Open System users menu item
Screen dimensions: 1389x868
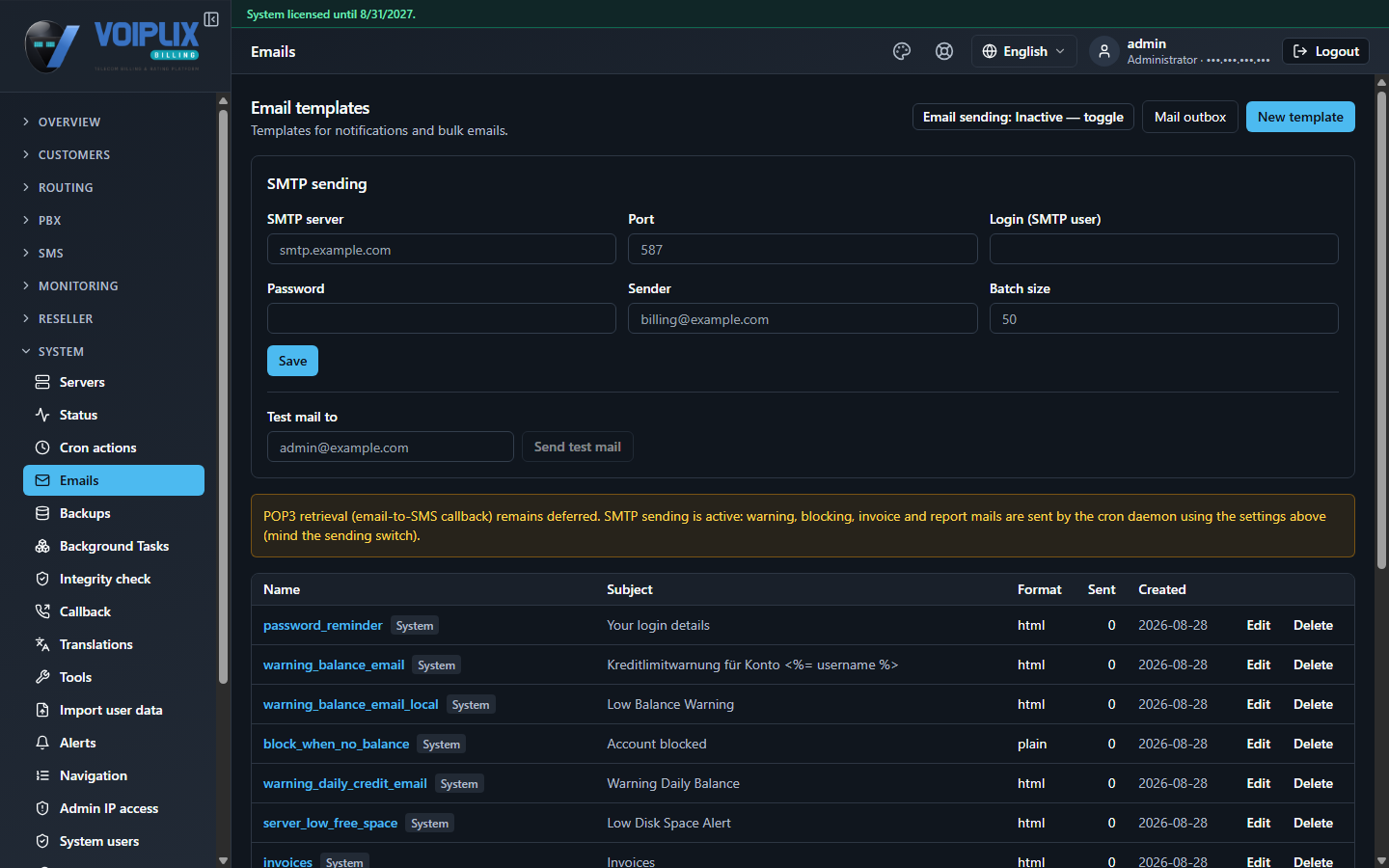coord(114,841)
